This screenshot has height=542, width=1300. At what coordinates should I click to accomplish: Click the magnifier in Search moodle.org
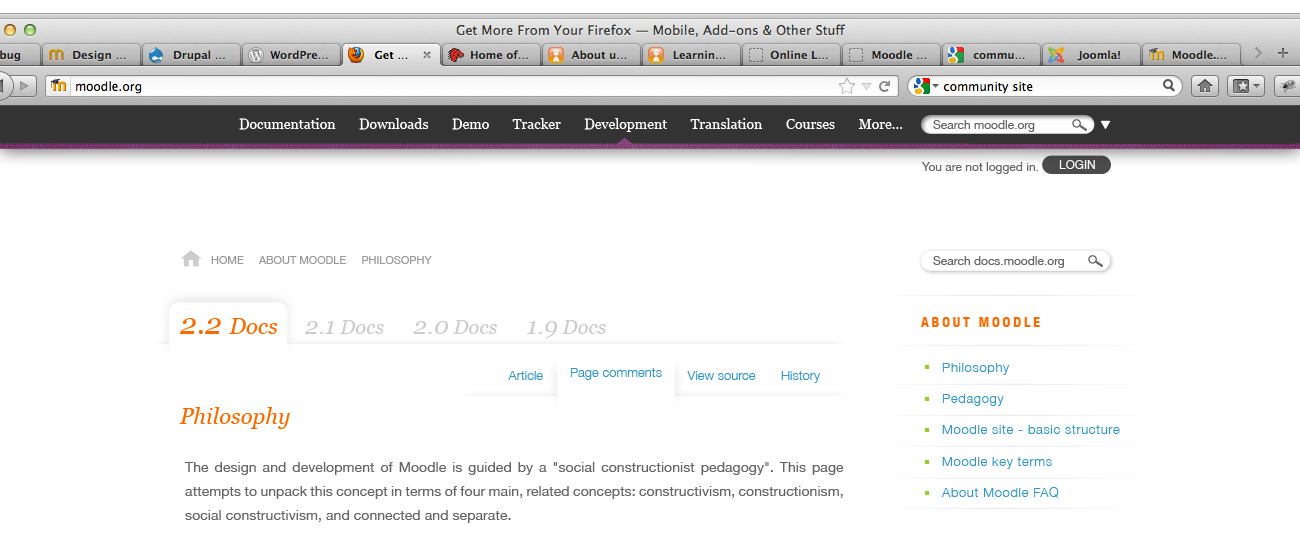pyautogui.click(x=1079, y=125)
